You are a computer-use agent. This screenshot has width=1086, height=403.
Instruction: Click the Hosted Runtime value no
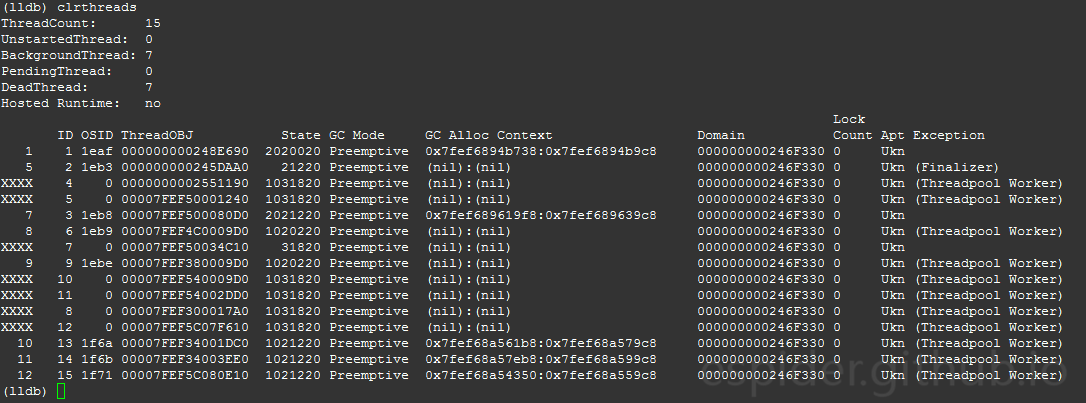[153, 103]
